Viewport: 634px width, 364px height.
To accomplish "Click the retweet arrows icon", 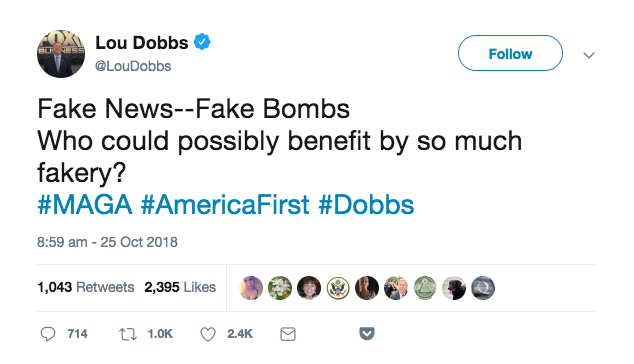I will (128, 334).
